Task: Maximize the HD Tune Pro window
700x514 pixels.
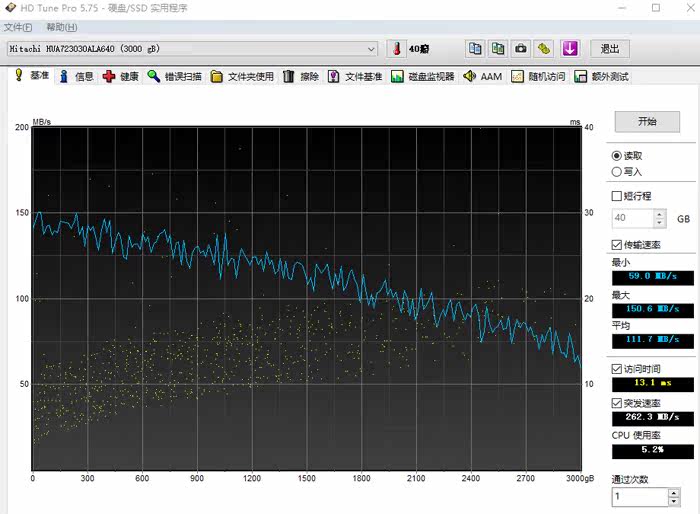Action: click(x=656, y=8)
